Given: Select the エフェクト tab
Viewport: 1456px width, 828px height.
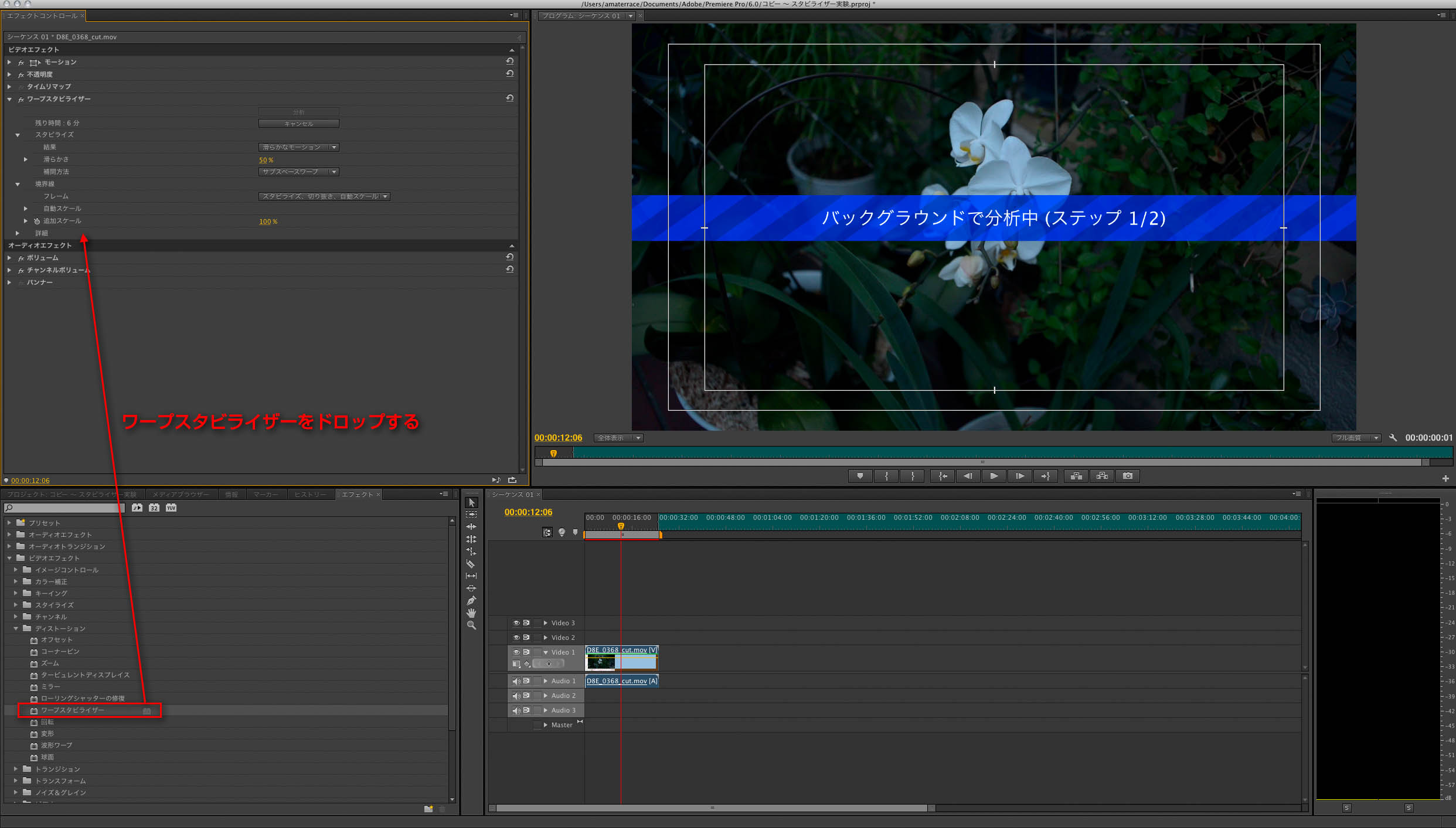Looking at the screenshot, I should 358,495.
